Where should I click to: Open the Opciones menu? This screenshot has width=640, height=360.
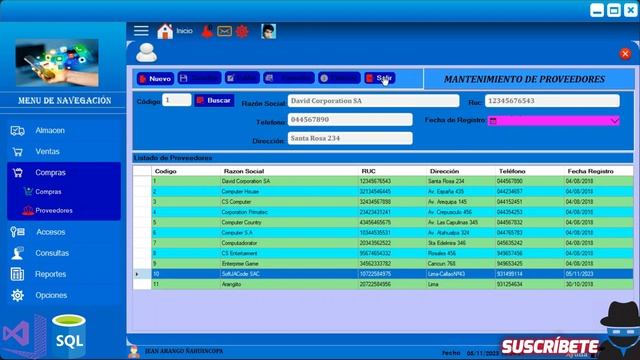(x=51, y=295)
